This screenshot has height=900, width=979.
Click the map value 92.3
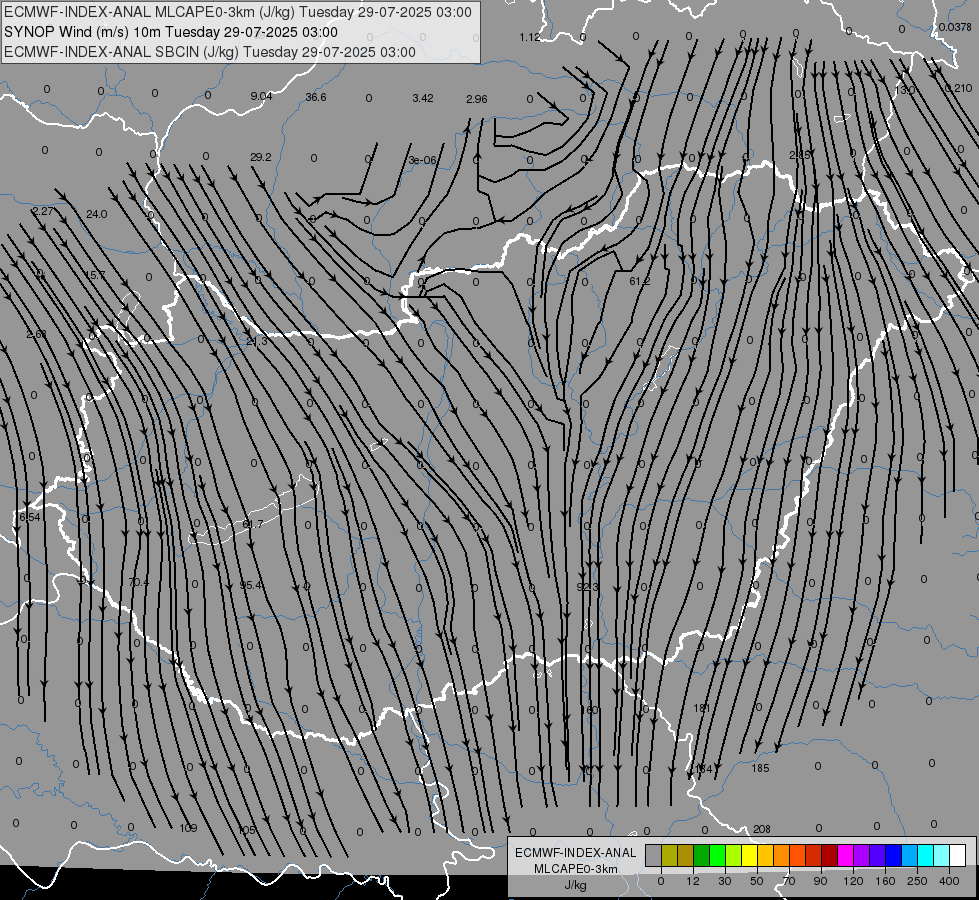point(587,587)
